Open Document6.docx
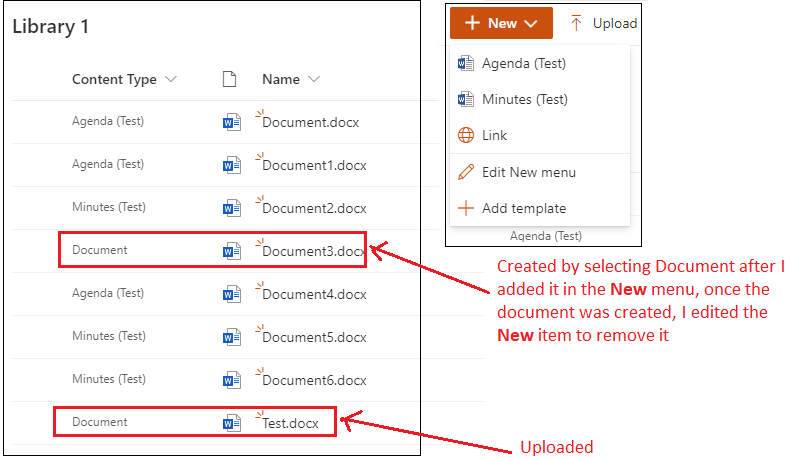Image resolution: width=788 pixels, height=459 pixels. (314, 381)
